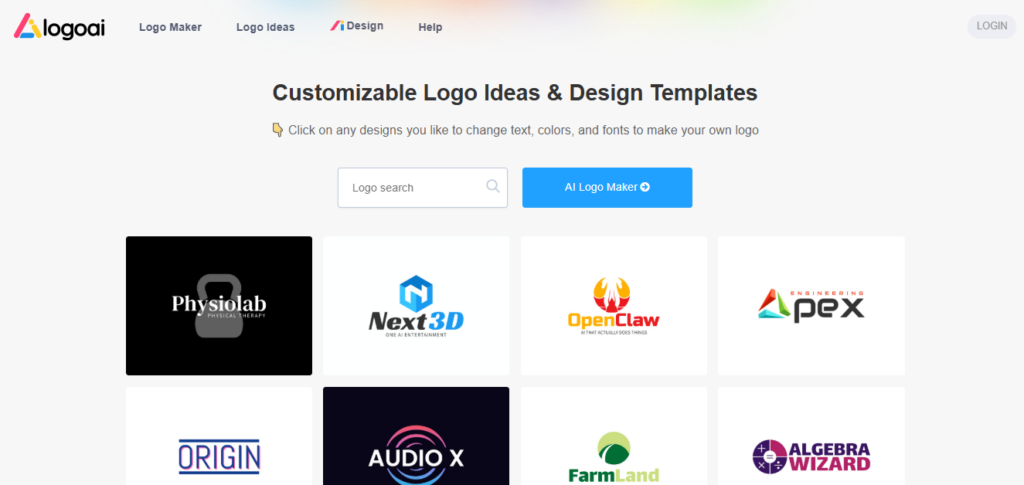Click the magnifier search icon
The image size is (1024, 485).
point(493,187)
